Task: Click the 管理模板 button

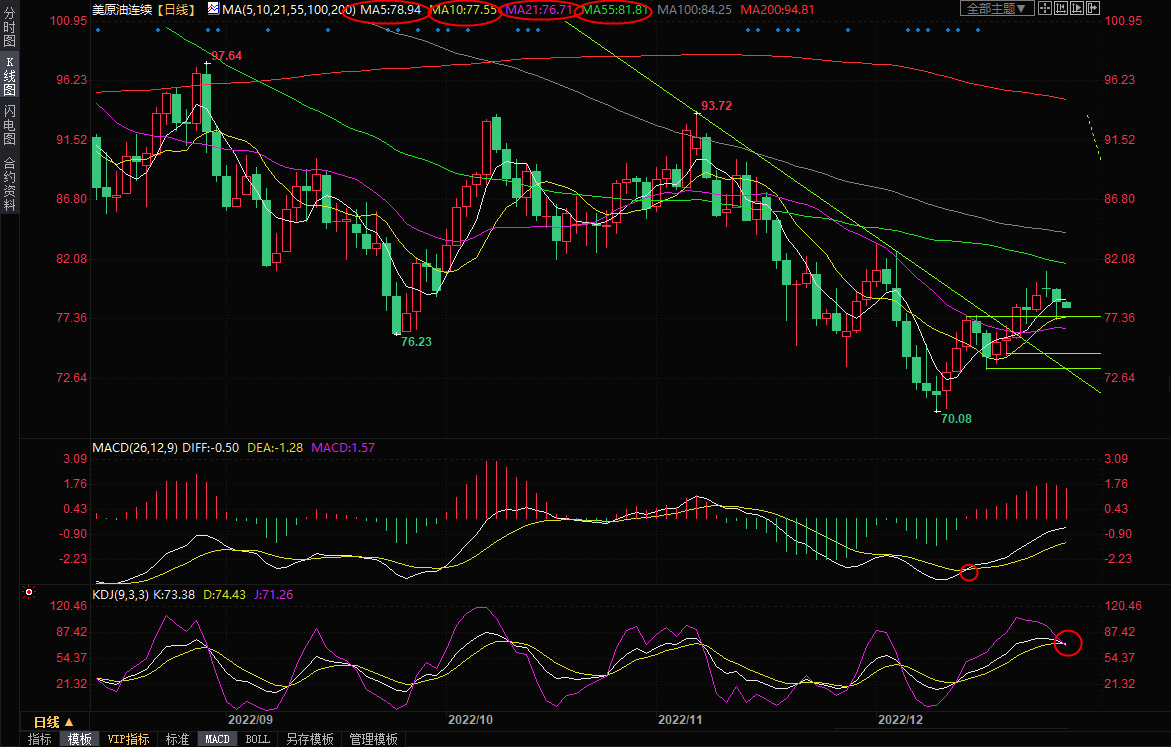Action: tap(372, 739)
